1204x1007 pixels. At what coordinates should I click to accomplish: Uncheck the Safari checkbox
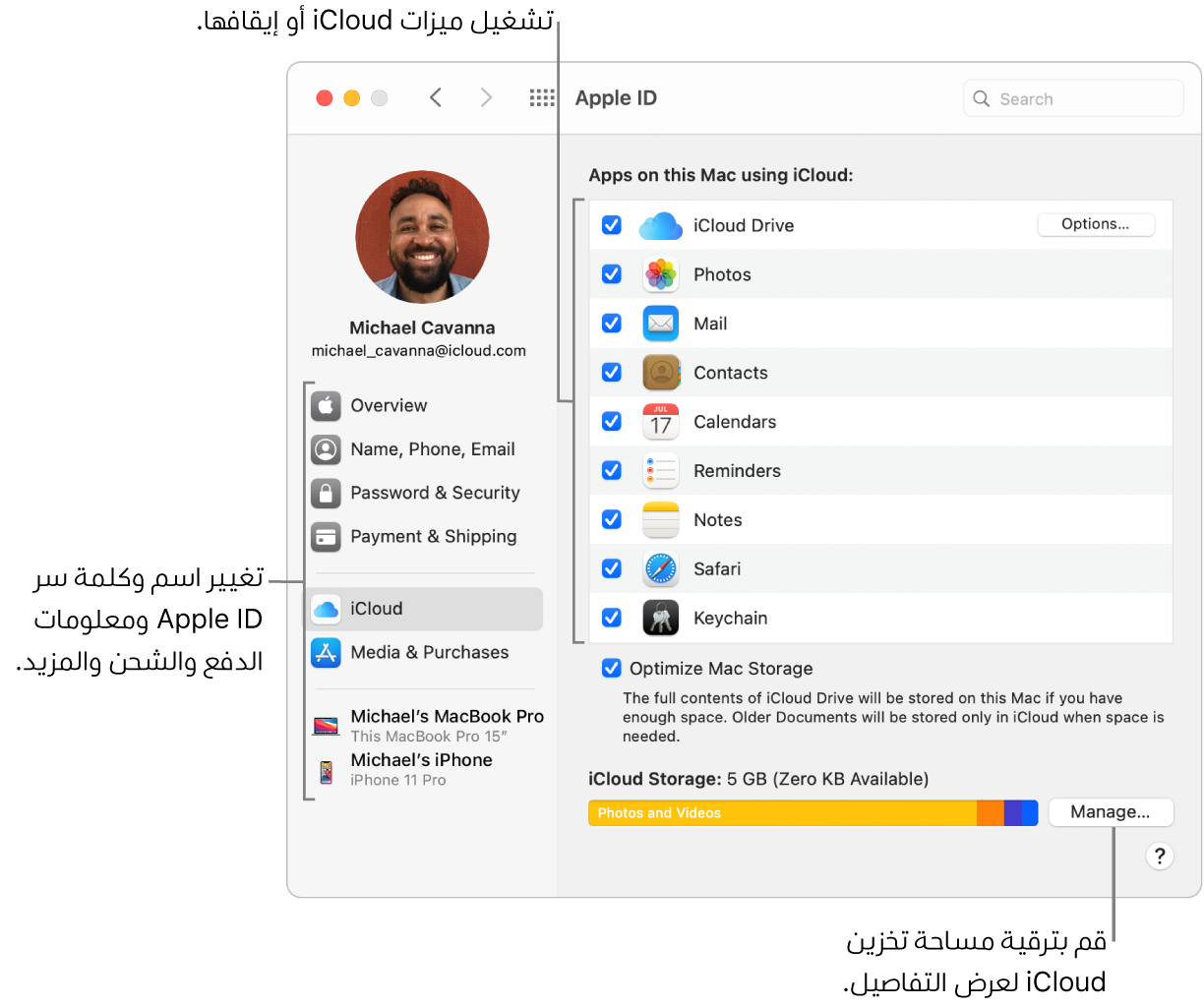[612, 568]
